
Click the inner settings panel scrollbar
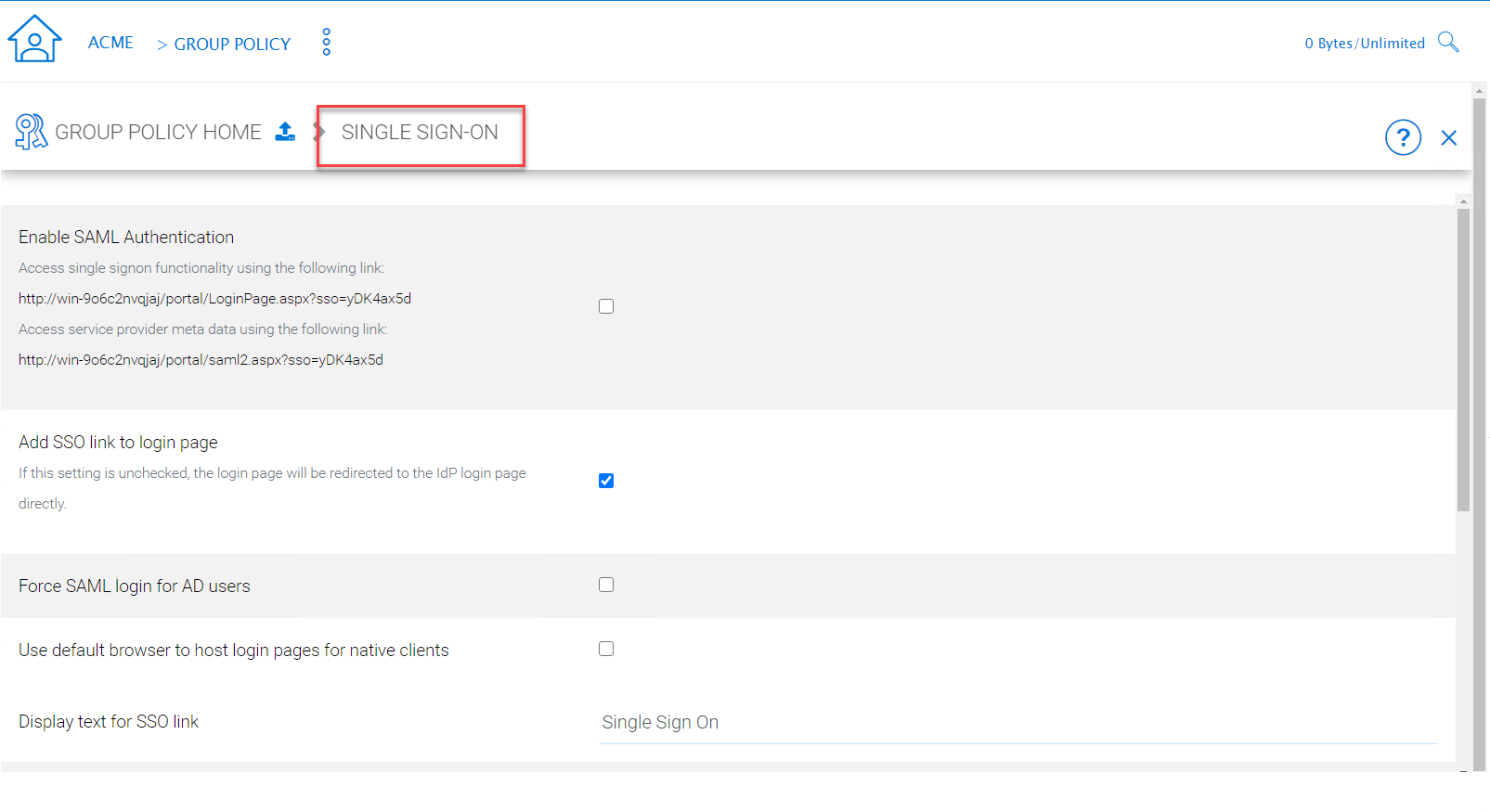click(1463, 360)
